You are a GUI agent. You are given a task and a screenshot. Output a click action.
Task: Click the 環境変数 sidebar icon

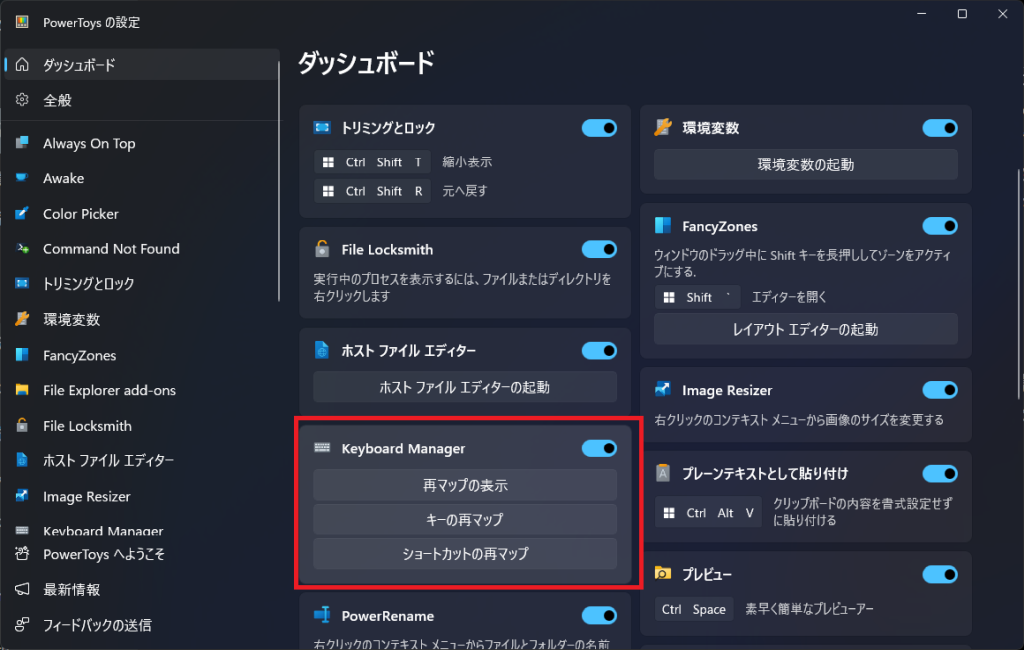[x=22, y=319]
